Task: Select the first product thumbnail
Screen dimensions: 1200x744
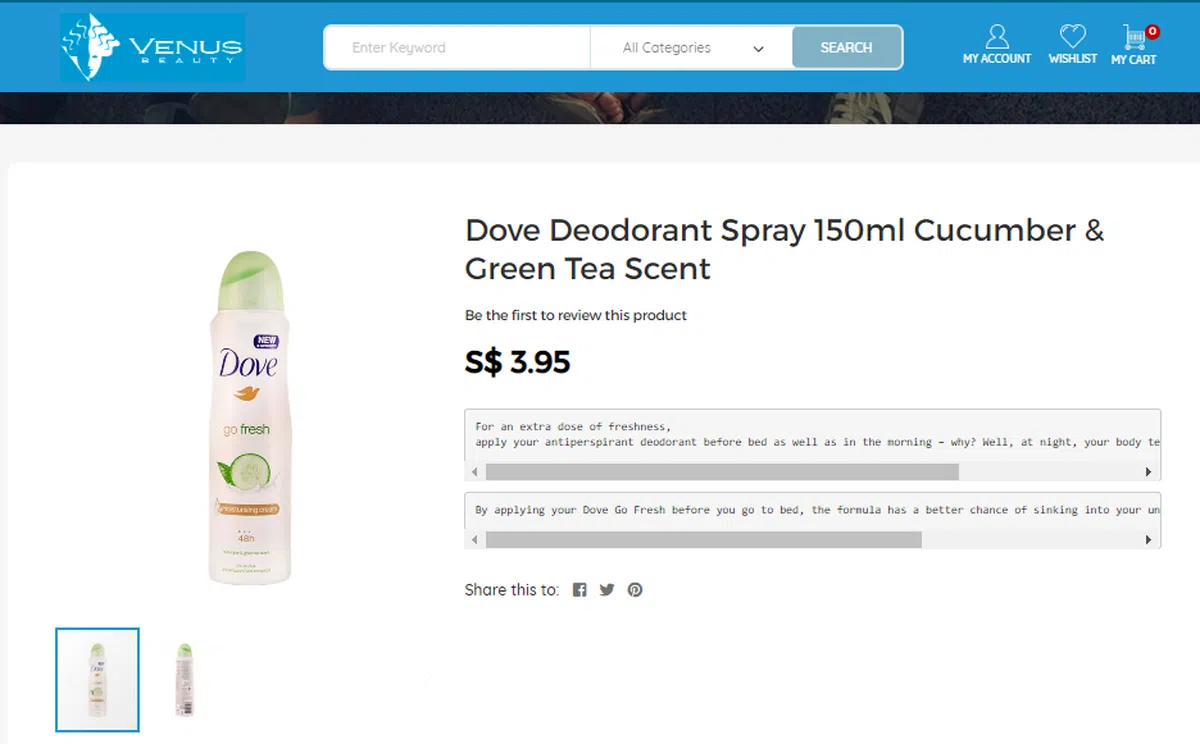Action: pos(97,679)
